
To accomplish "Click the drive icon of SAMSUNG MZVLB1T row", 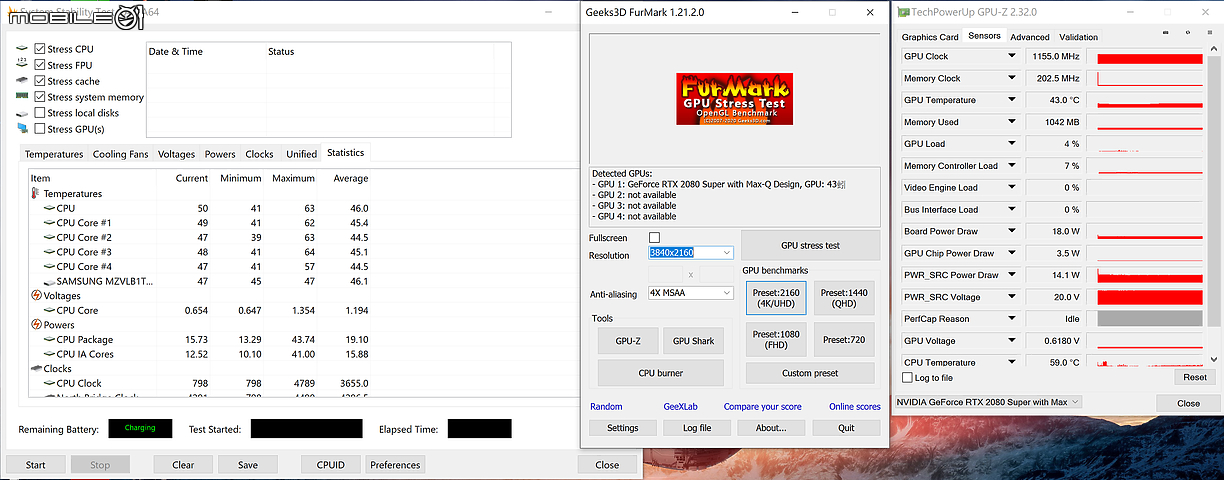I will pyautogui.click(x=49, y=282).
